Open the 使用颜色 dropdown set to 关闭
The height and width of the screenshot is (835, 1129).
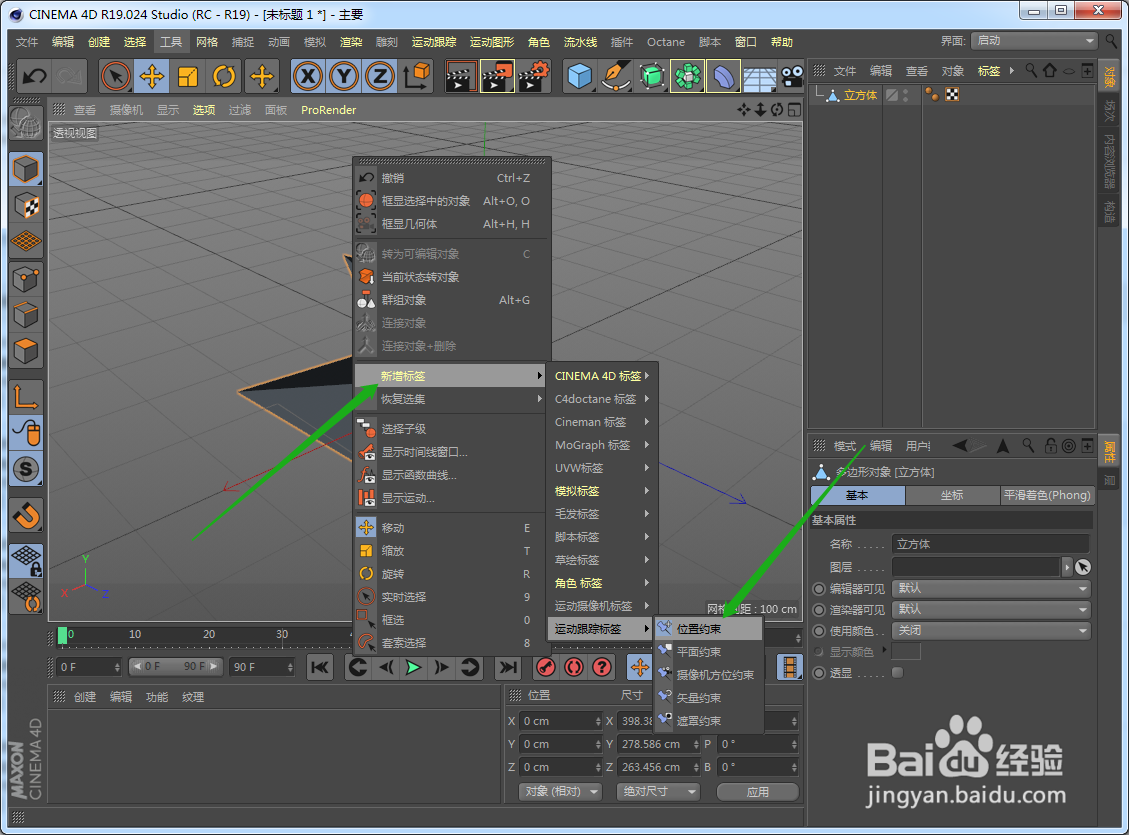pyautogui.click(x=991, y=631)
